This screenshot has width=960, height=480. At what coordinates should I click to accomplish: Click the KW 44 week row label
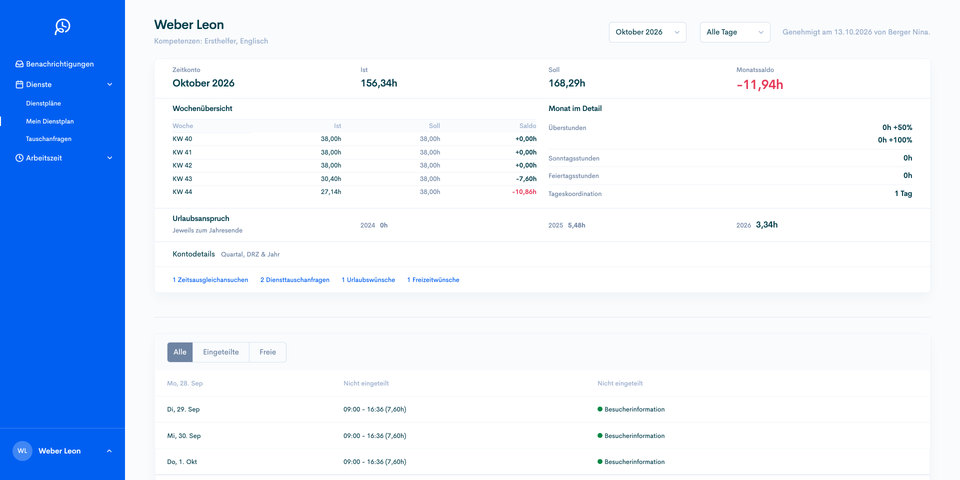click(182, 192)
